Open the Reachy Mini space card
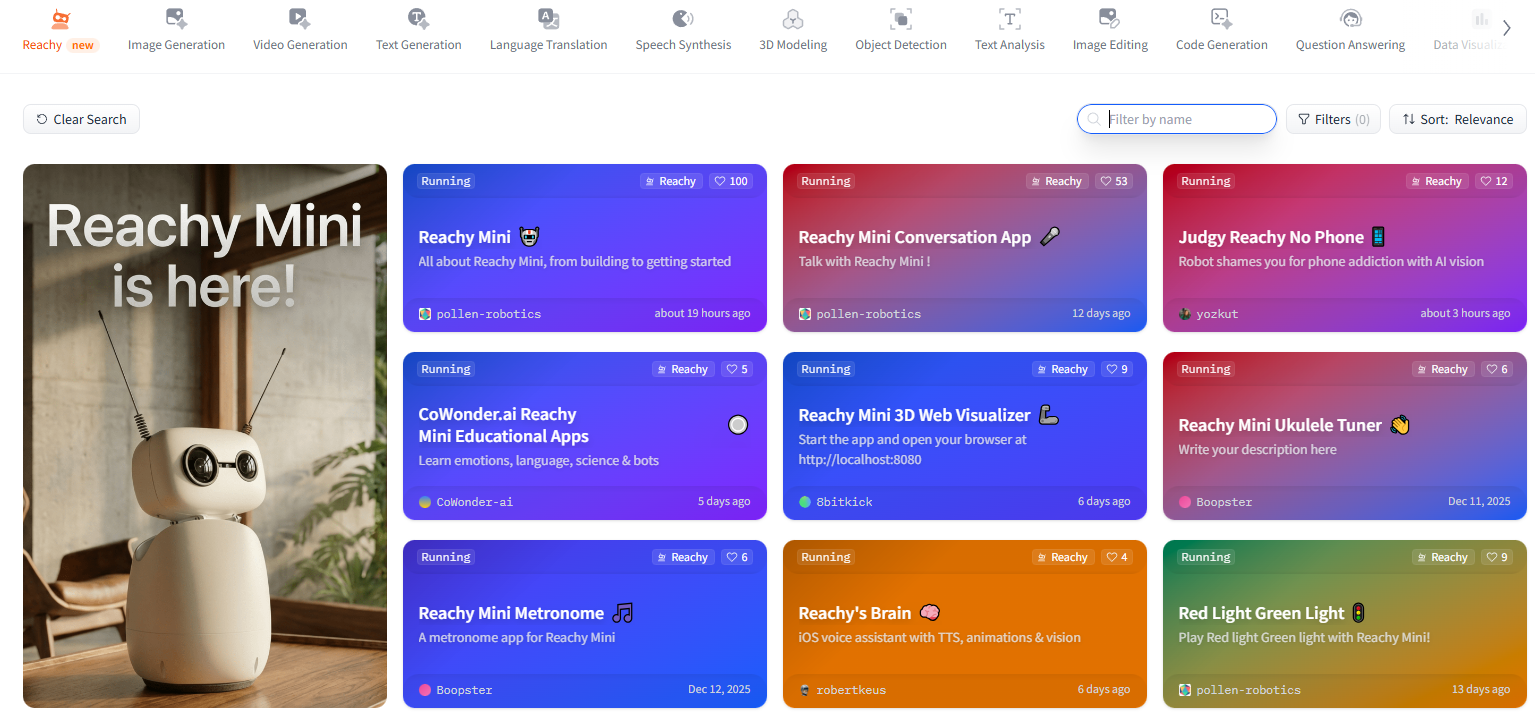This screenshot has width=1535, height=712. coord(585,248)
